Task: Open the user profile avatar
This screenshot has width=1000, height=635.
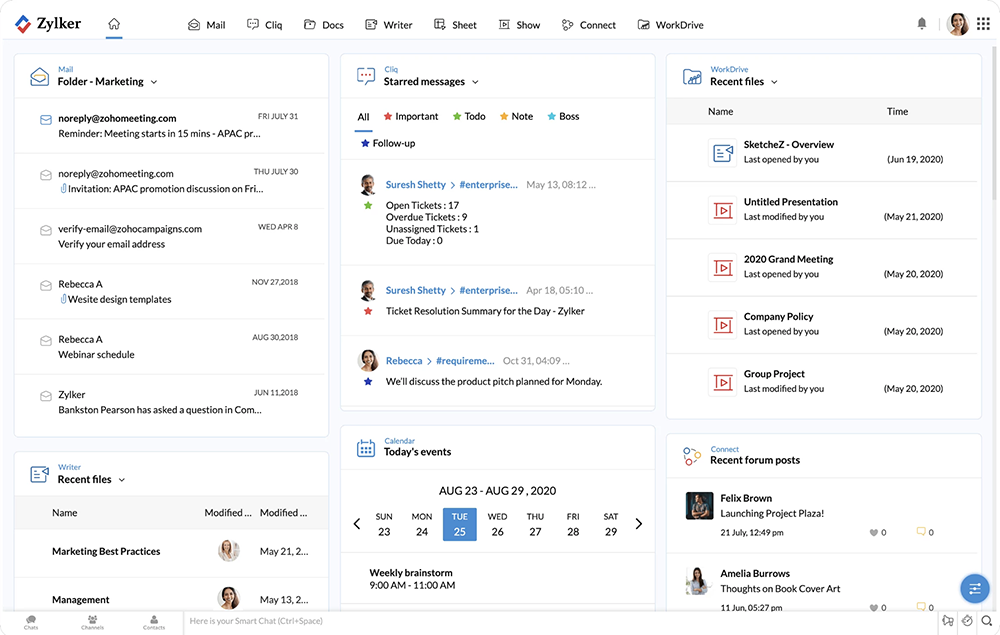Action: 957,24
